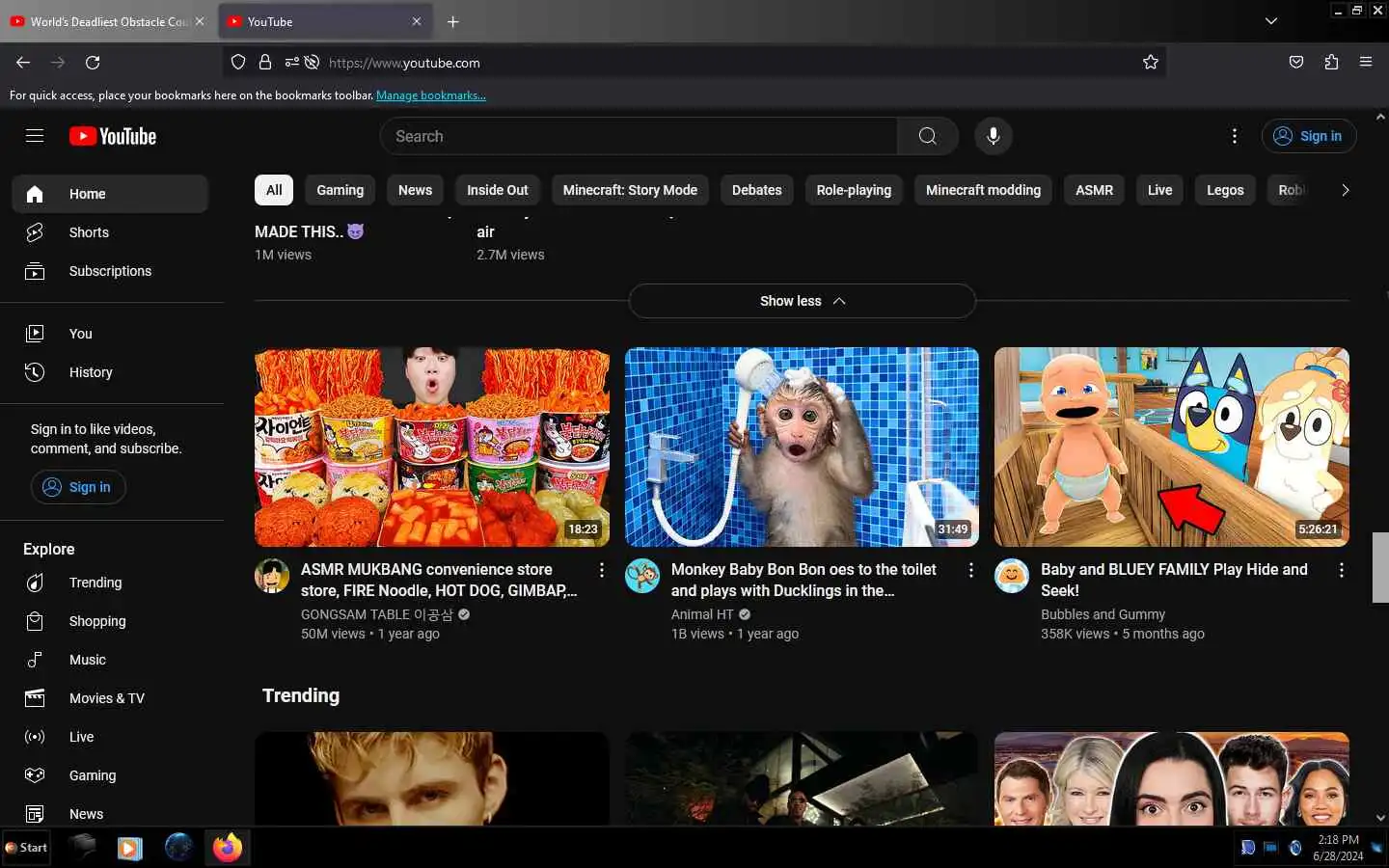Open Home in the sidebar
1389x868 pixels.
[110, 194]
